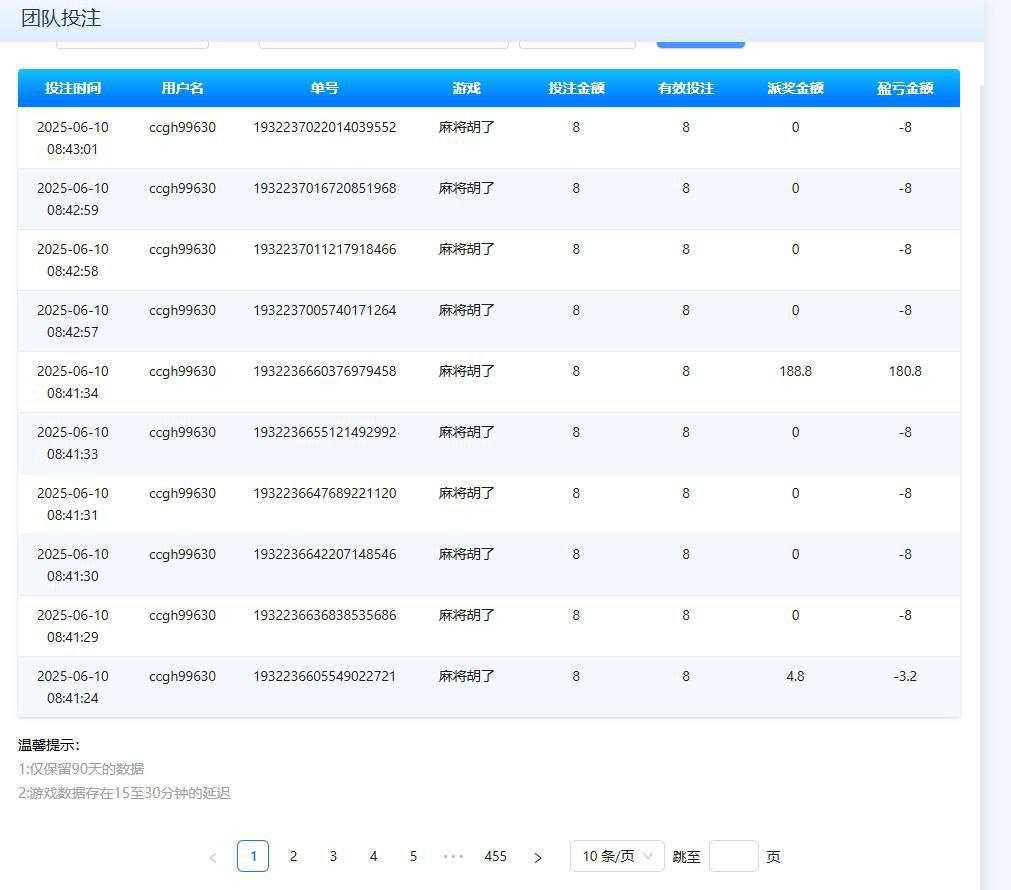Image resolution: width=1011 pixels, height=890 pixels.
Task: Go to page 3
Action: coord(333,856)
